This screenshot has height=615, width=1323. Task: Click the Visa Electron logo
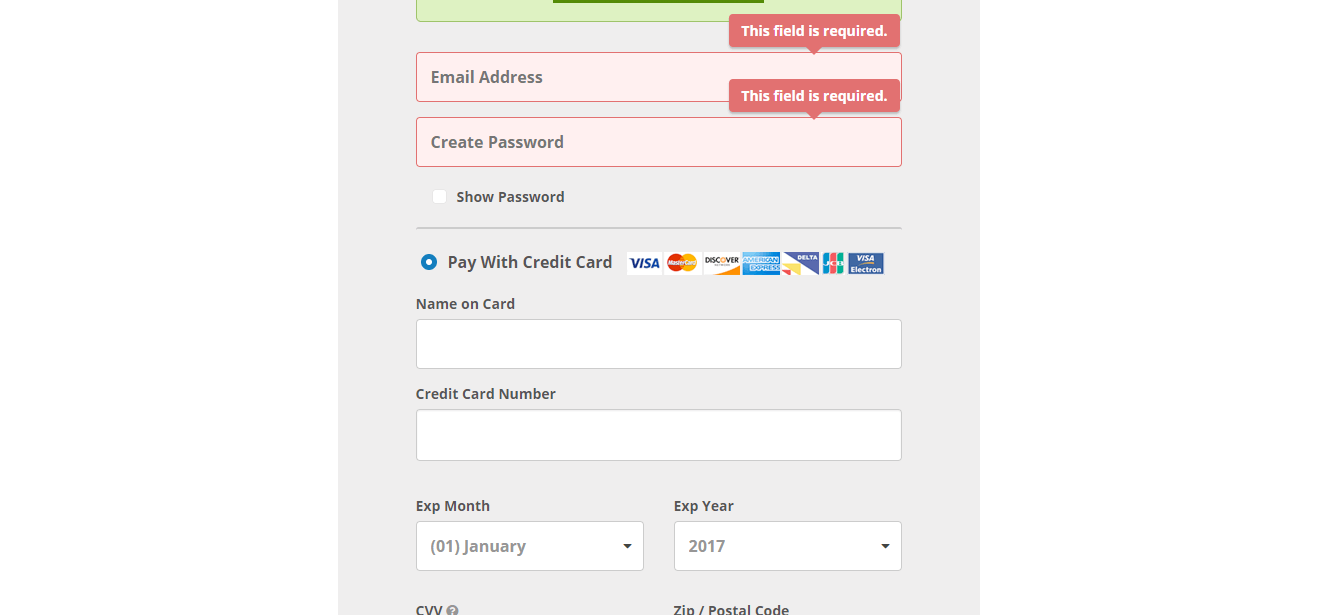coord(866,263)
